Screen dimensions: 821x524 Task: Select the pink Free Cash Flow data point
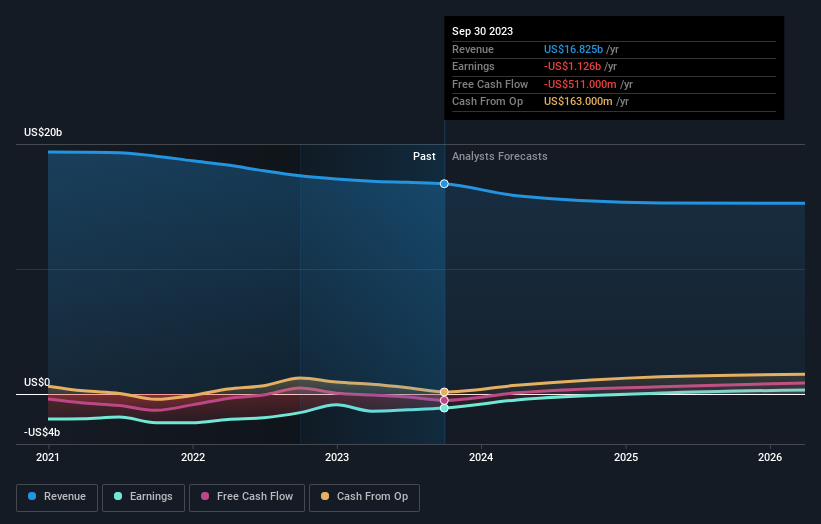click(x=444, y=400)
